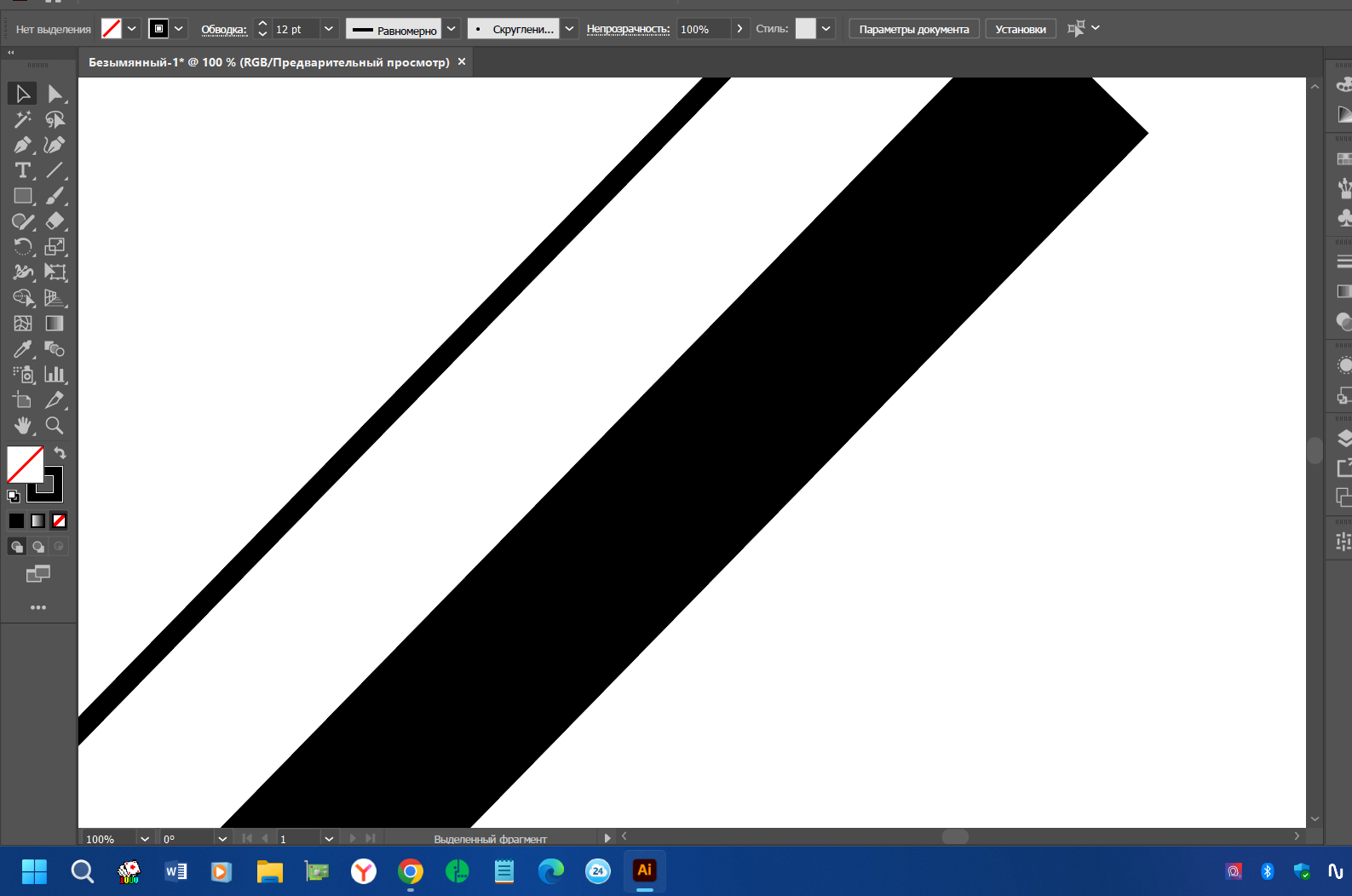The width and height of the screenshot is (1352, 896).
Task: Click the stroke weight stepper arrows
Action: point(262,29)
